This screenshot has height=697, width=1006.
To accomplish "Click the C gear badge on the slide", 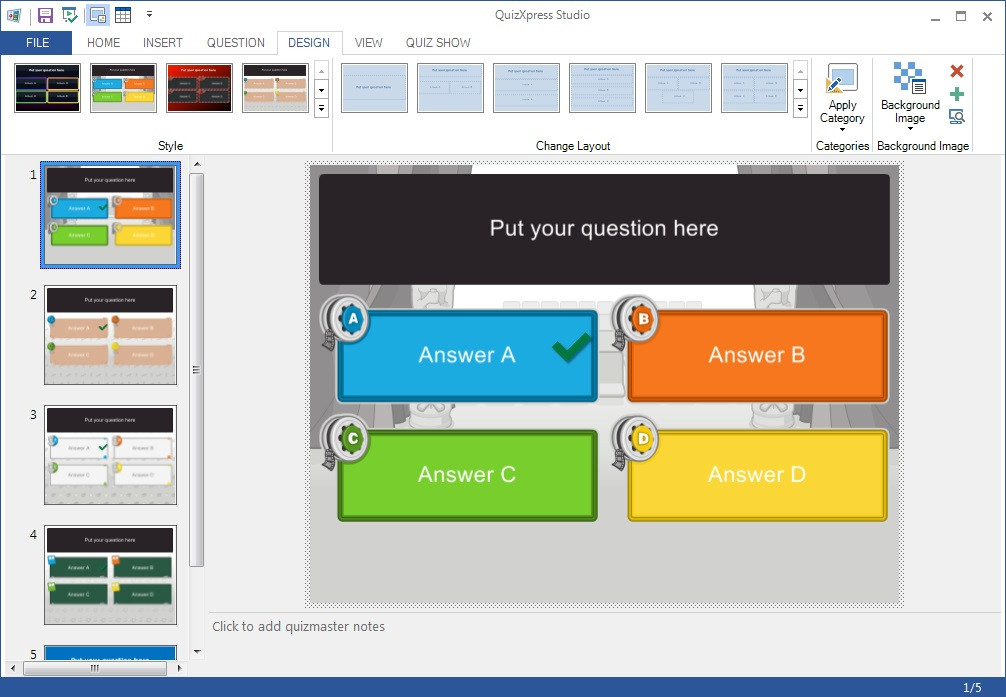I will 348,439.
